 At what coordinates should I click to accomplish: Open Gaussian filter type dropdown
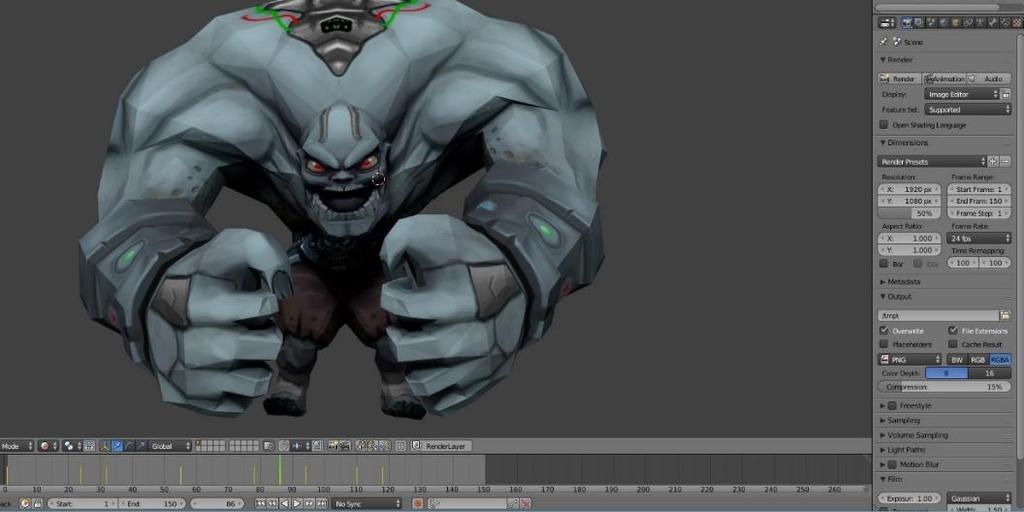pyautogui.click(x=978, y=498)
